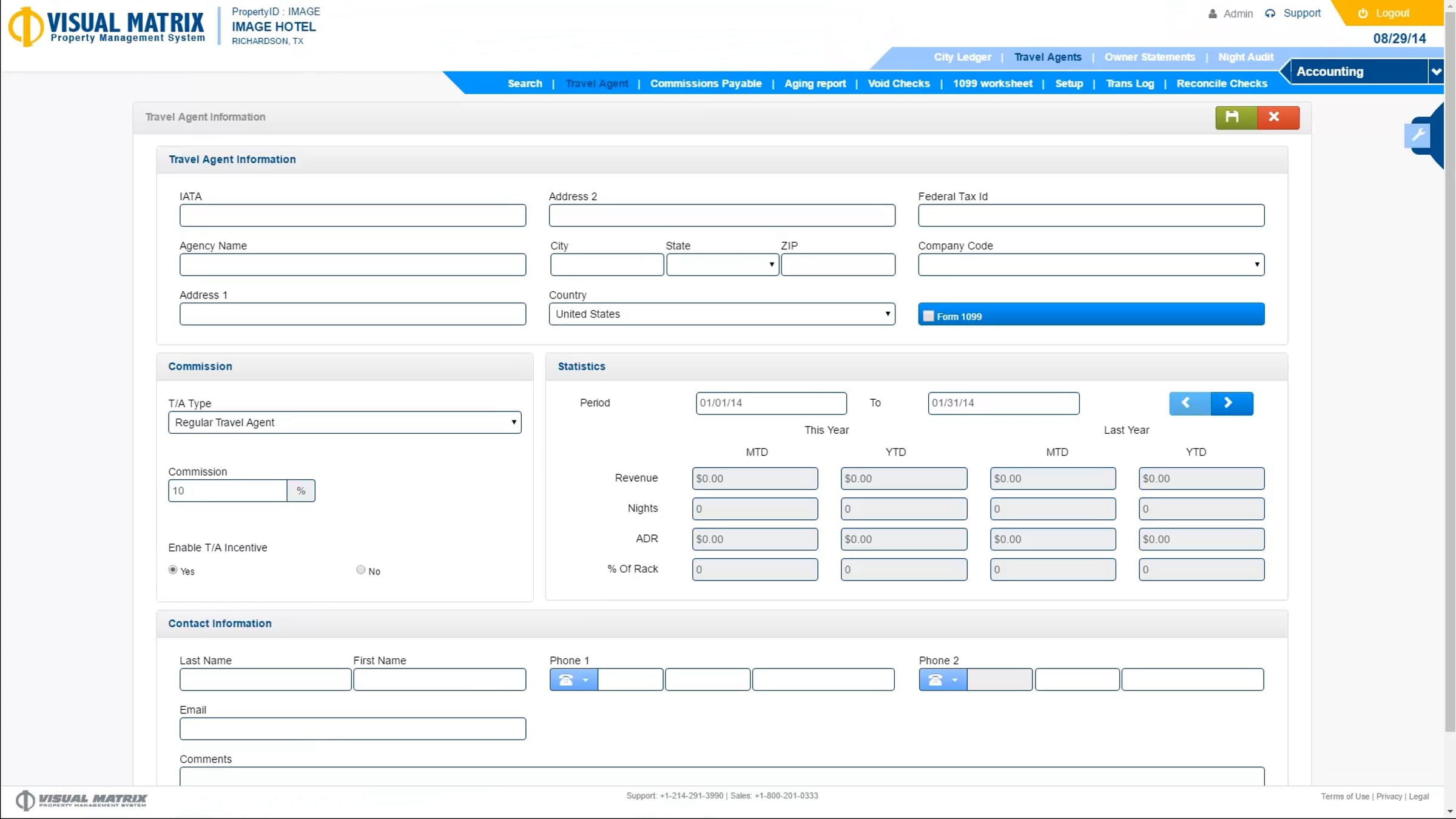
Task: Open the T/A Type dropdown
Action: [345, 422]
